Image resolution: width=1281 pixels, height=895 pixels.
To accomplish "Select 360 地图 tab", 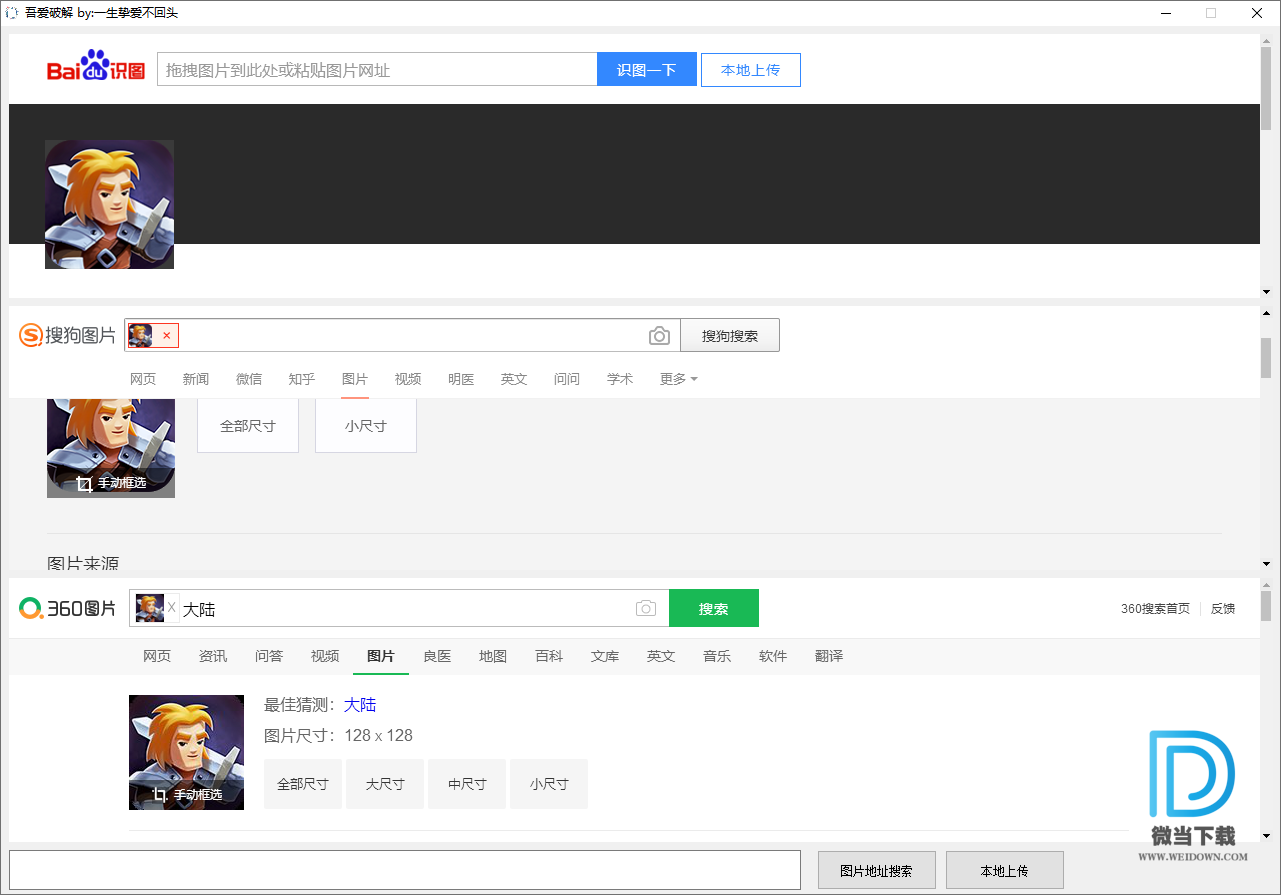I will [x=493, y=656].
